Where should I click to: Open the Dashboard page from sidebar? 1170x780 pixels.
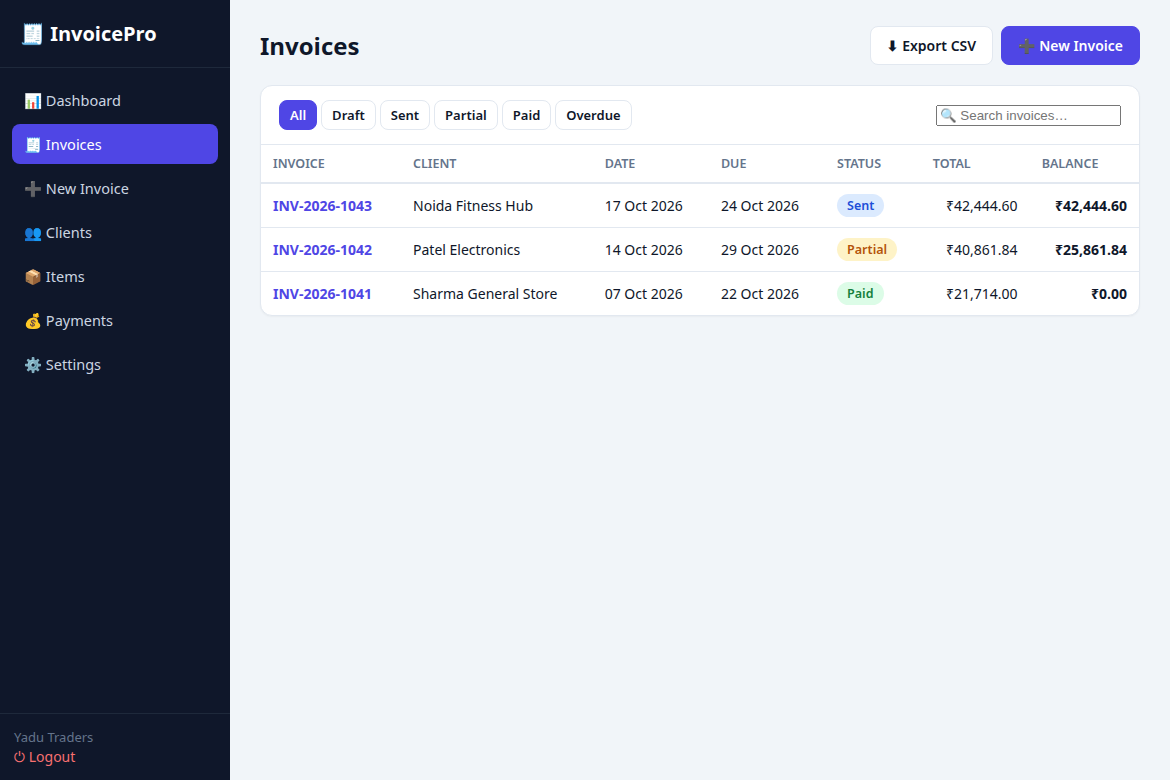[x=115, y=101]
